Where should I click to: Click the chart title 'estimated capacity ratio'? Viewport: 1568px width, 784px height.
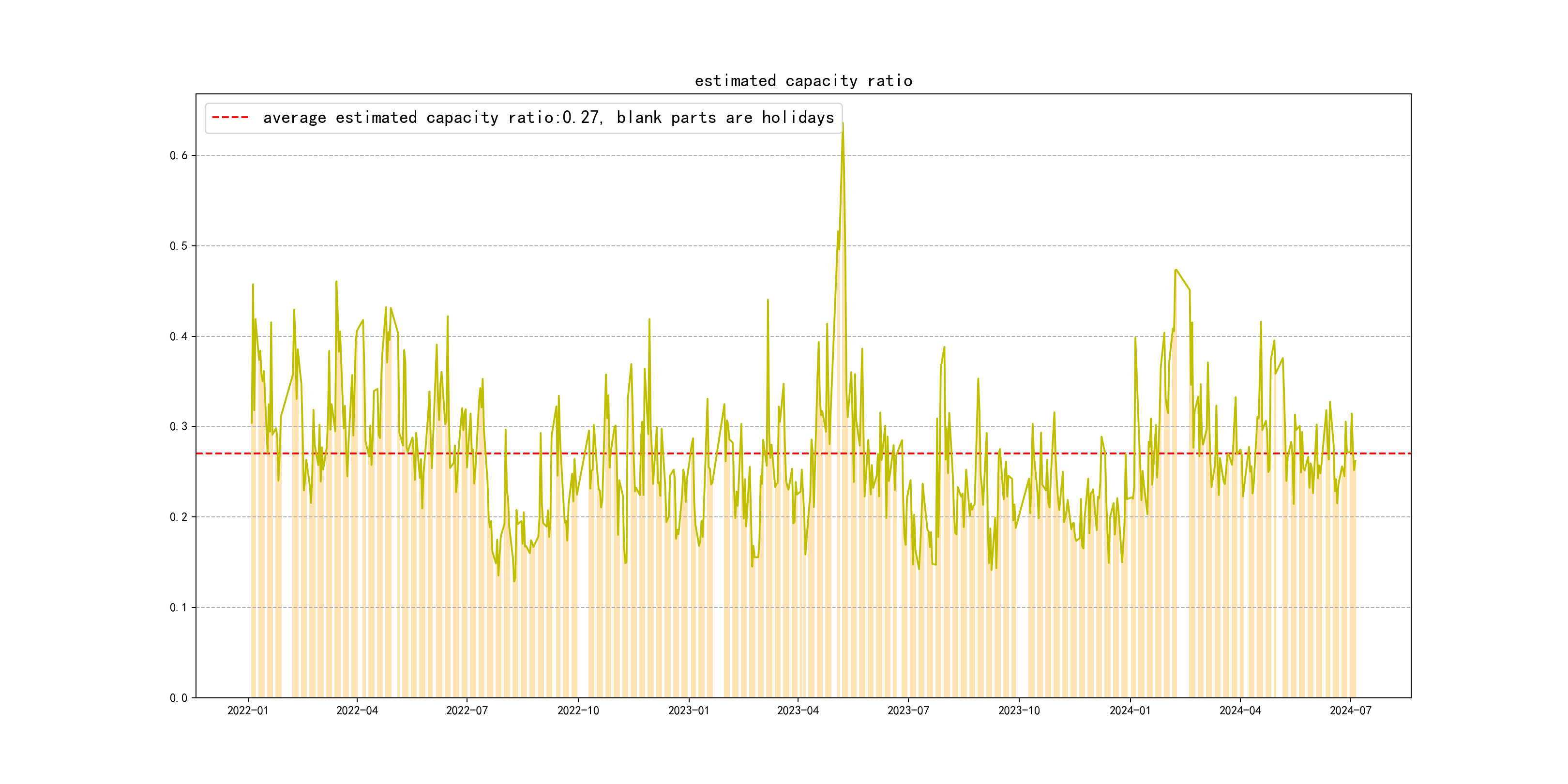pos(803,81)
